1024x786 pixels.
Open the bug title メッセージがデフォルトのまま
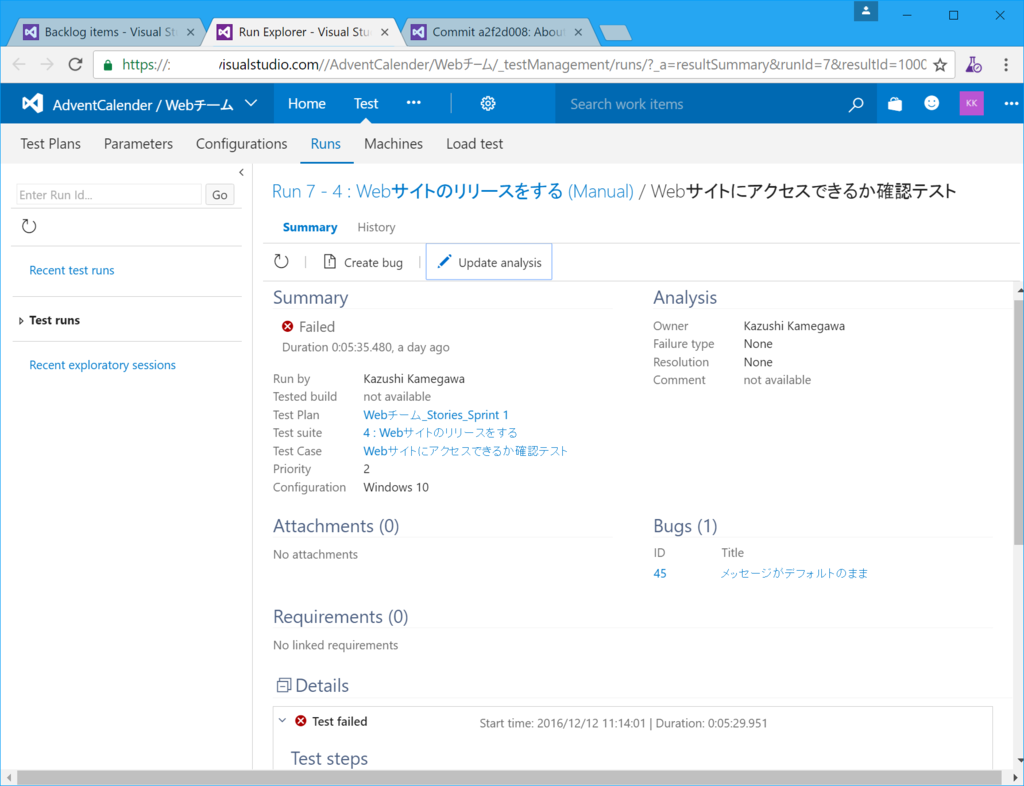click(x=794, y=573)
